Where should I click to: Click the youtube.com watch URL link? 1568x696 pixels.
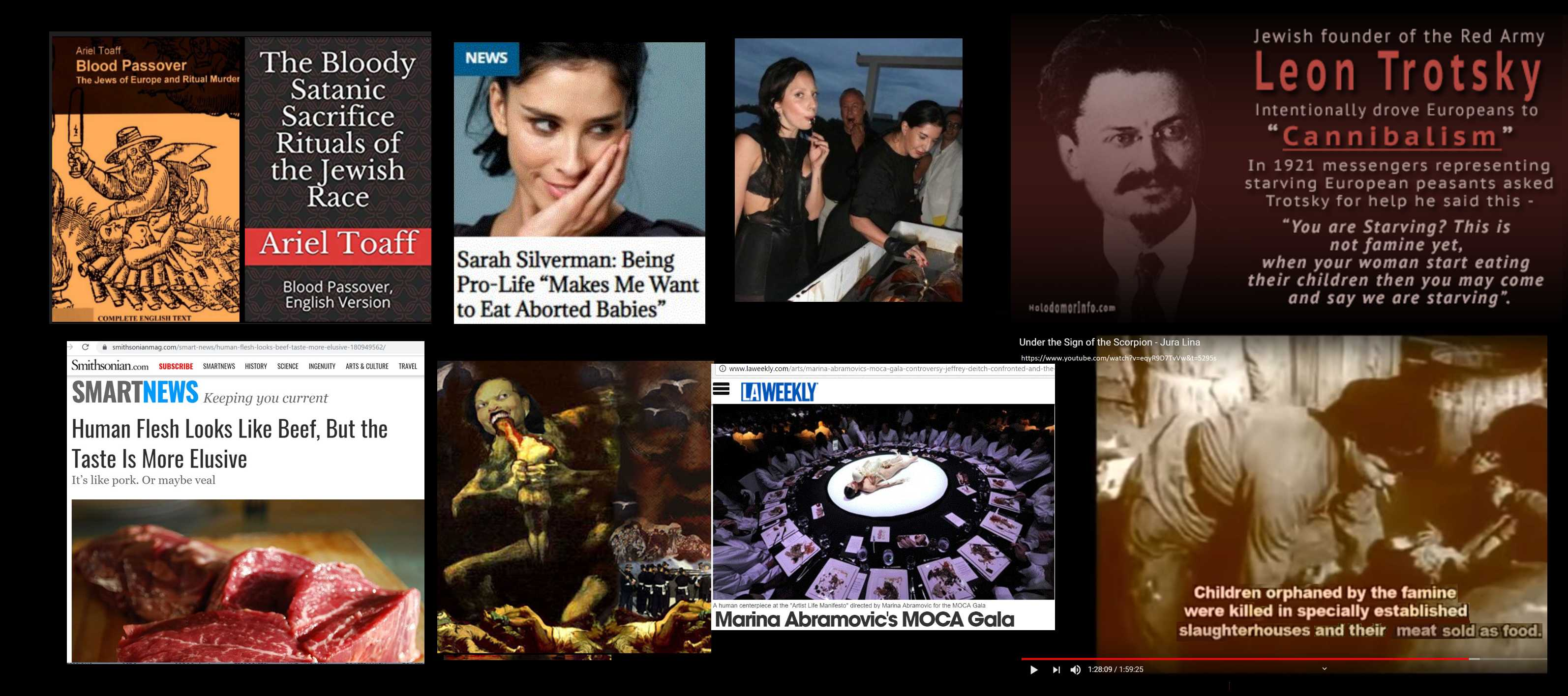tap(1118, 358)
